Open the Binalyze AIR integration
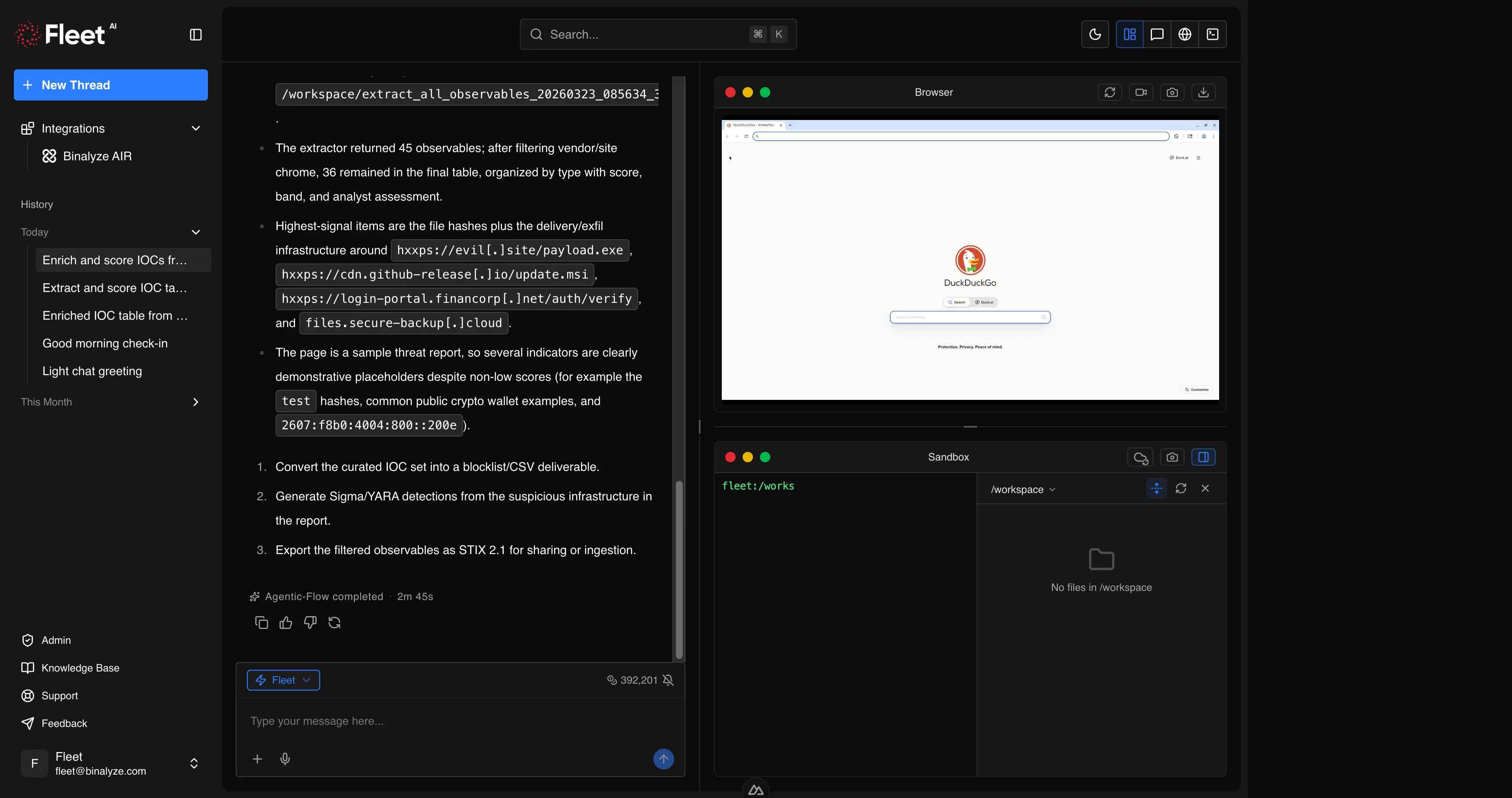 point(97,156)
